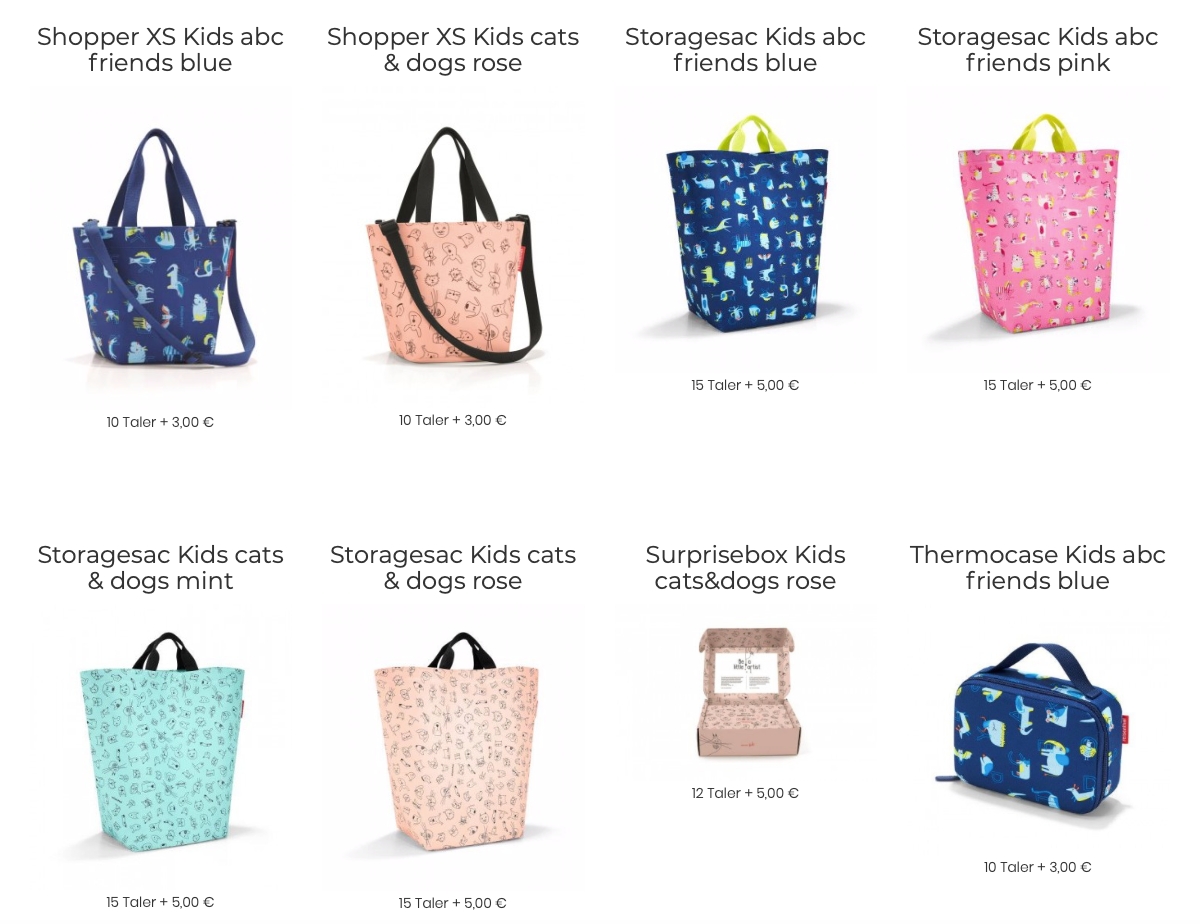Click the 12 Taler + 5,00 € price
Screen dimensions: 1200x924
pos(745,793)
